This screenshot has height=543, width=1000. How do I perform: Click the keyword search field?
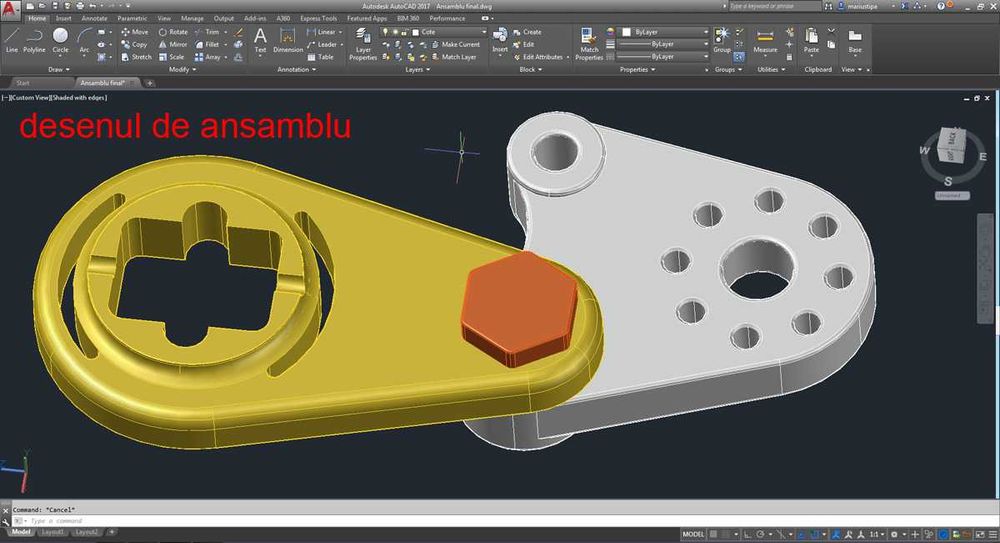point(774,6)
